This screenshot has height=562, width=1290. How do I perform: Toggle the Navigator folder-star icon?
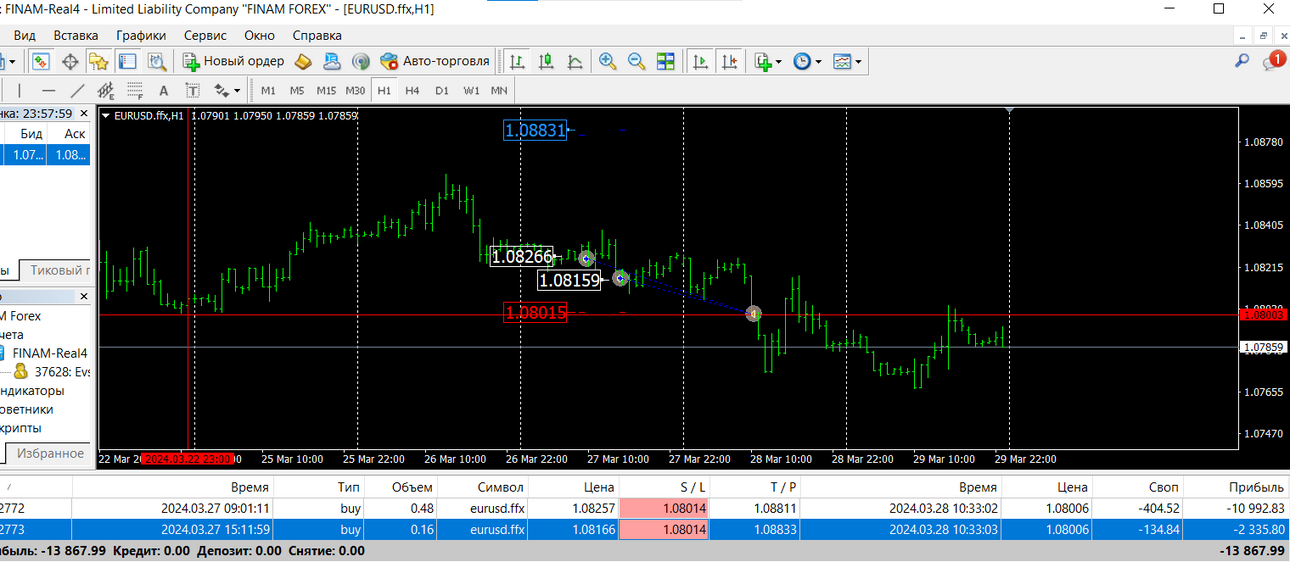coord(98,61)
